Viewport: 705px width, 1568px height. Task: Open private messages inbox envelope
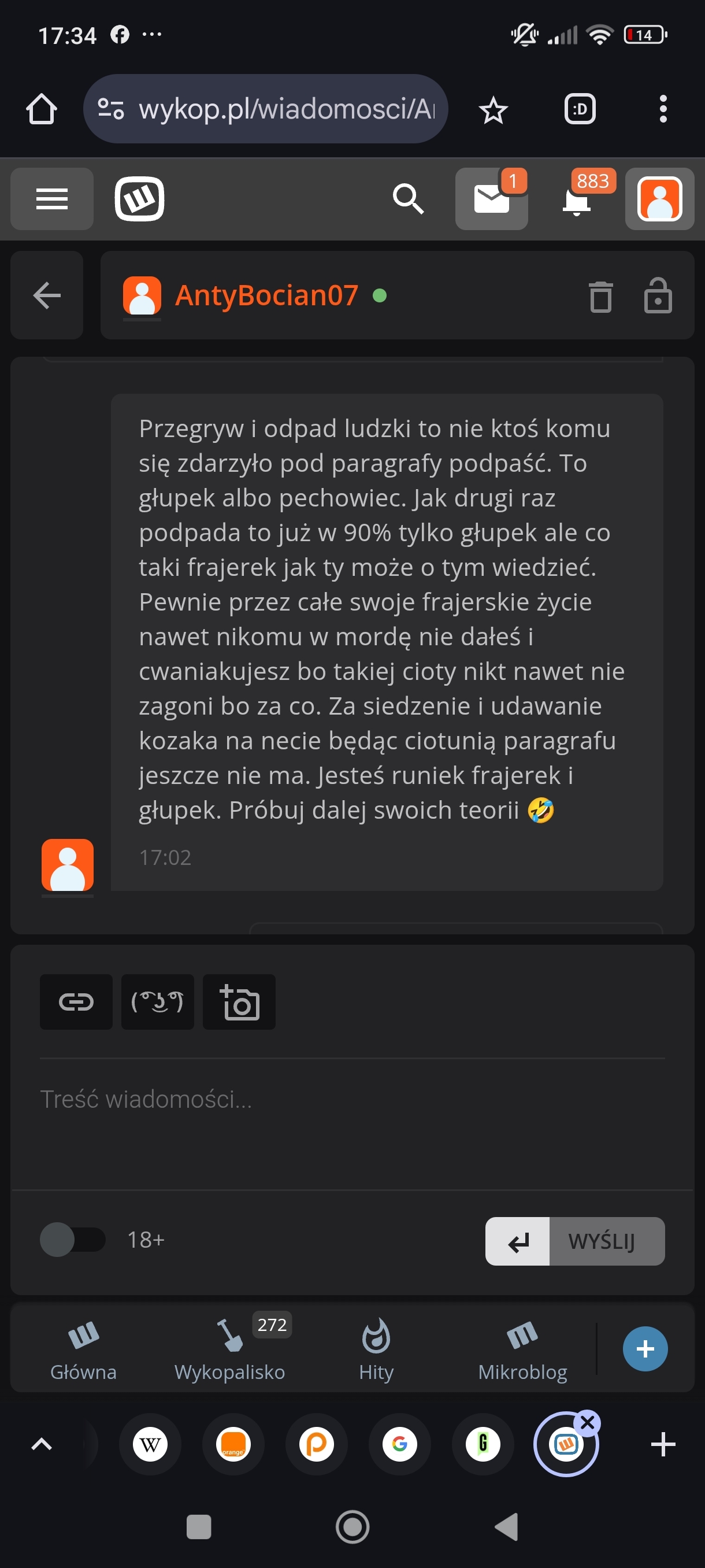pyautogui.click(x=491, y=198)
